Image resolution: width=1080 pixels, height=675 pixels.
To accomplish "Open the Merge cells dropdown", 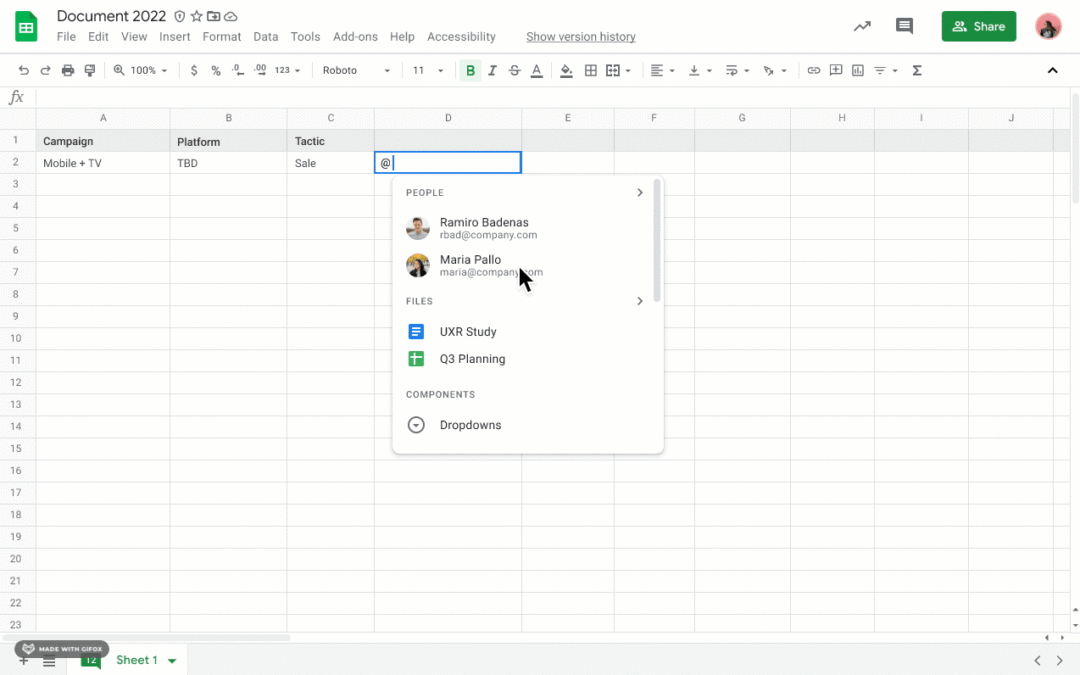I will pyautogui.click(x=618, y=70).
